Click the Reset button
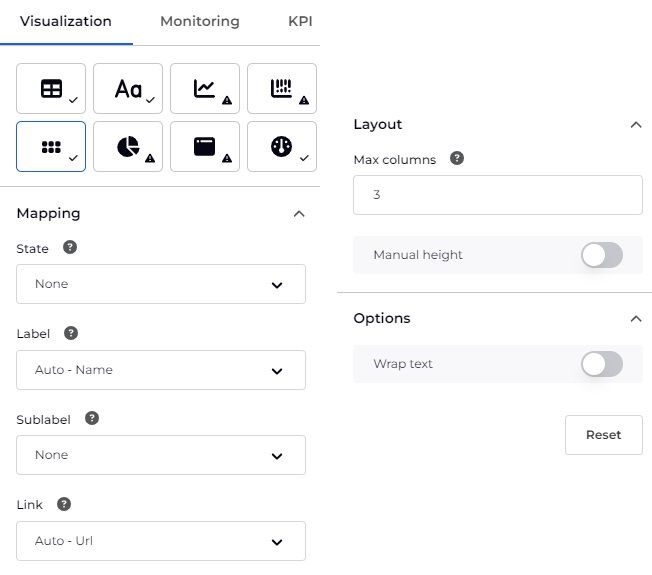The image size is (652, 575). 604,435
